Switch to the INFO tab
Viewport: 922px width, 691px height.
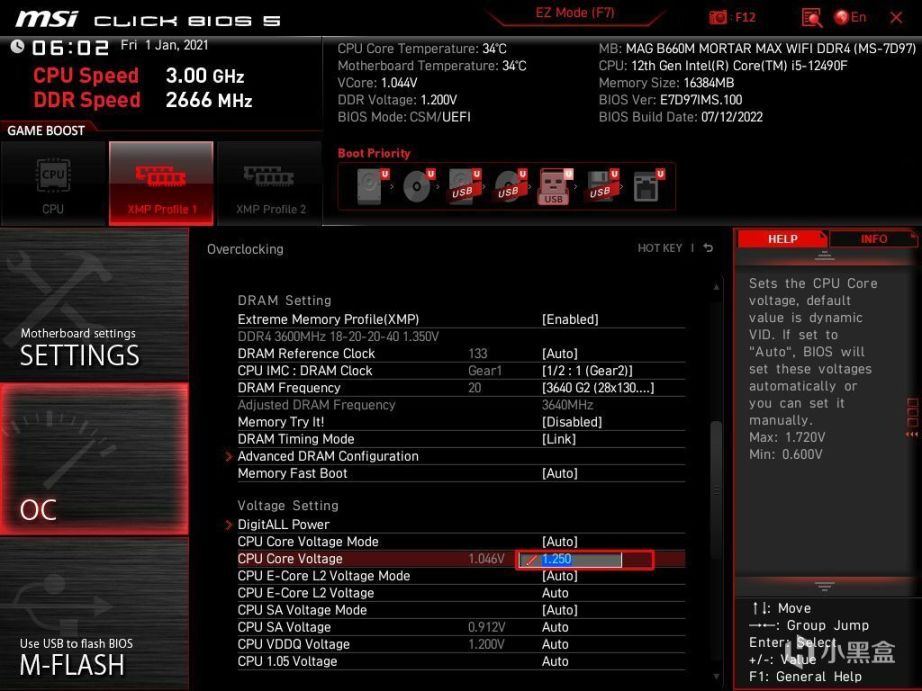873,239
